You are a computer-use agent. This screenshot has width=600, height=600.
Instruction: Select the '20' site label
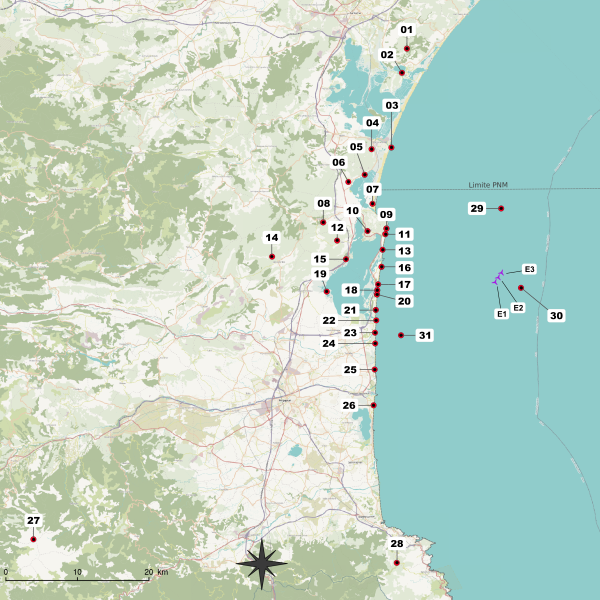[x=404, y=301]
